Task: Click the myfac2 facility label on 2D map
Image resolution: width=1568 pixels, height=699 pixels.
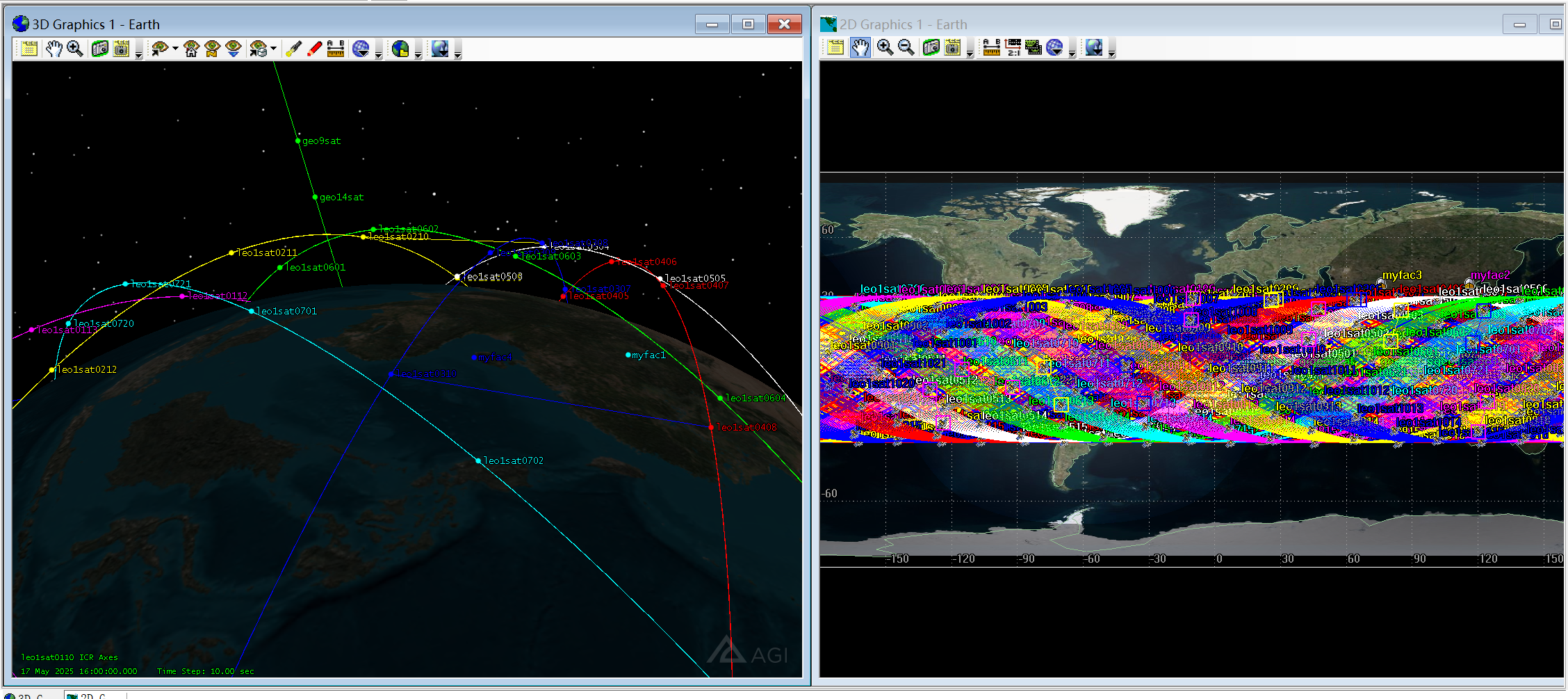Action: point(1490,275)
